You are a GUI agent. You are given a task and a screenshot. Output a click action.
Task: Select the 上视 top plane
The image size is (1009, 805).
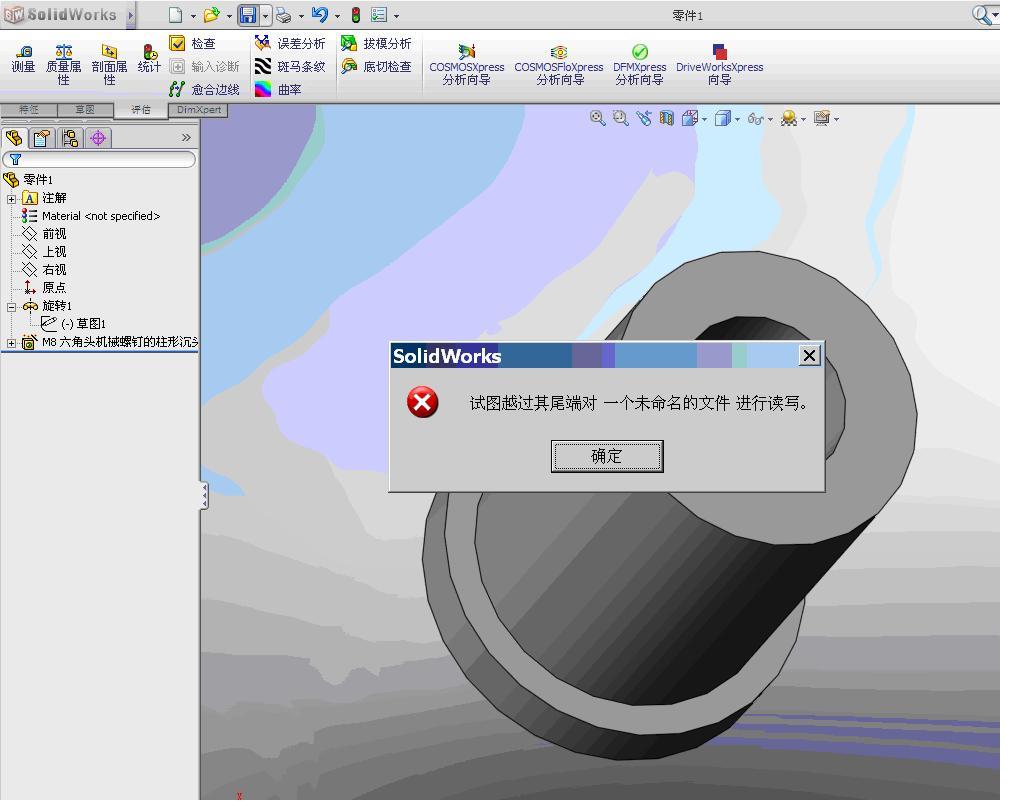point(44,252)
